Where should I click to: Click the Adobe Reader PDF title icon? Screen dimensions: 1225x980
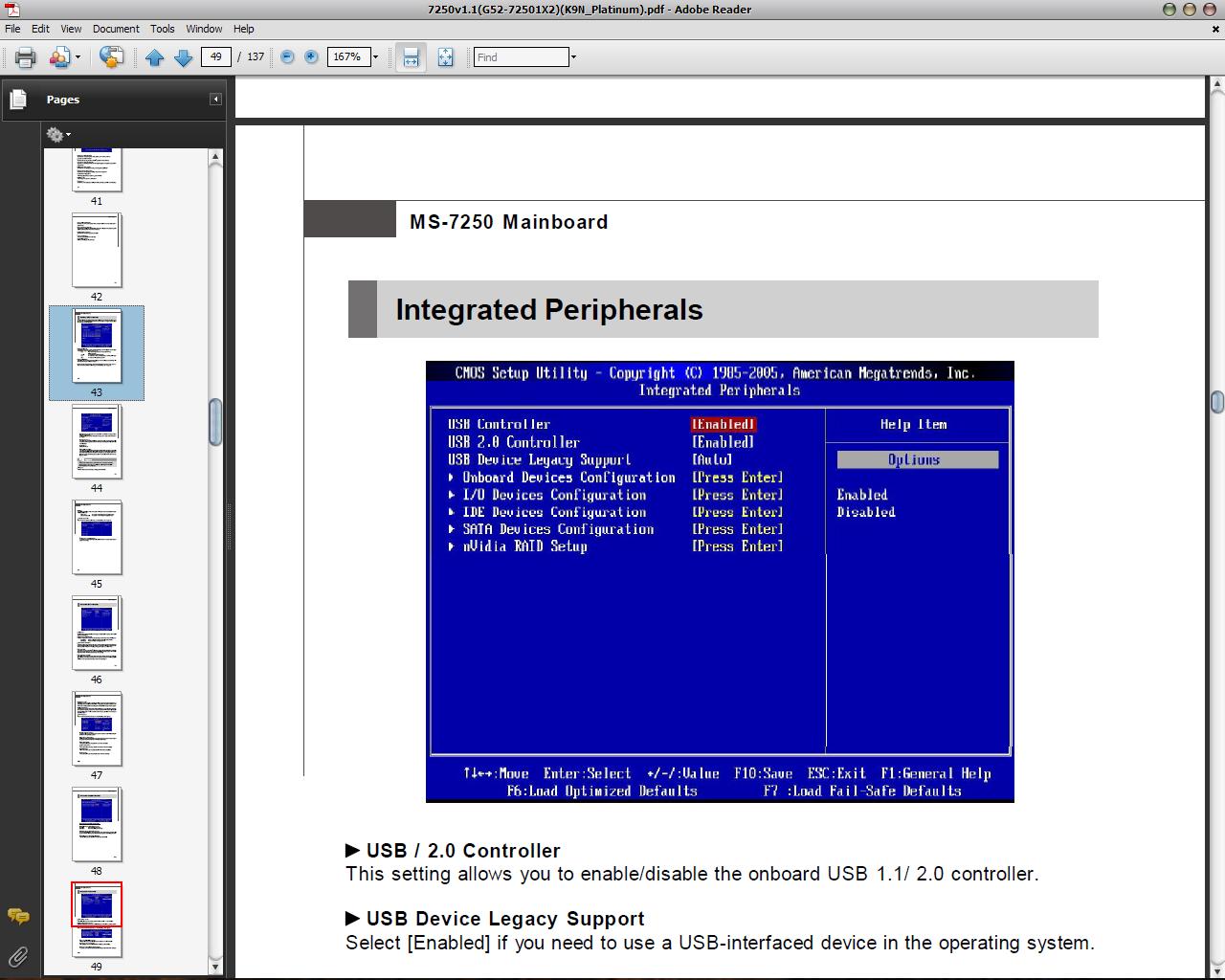(11, 9)
